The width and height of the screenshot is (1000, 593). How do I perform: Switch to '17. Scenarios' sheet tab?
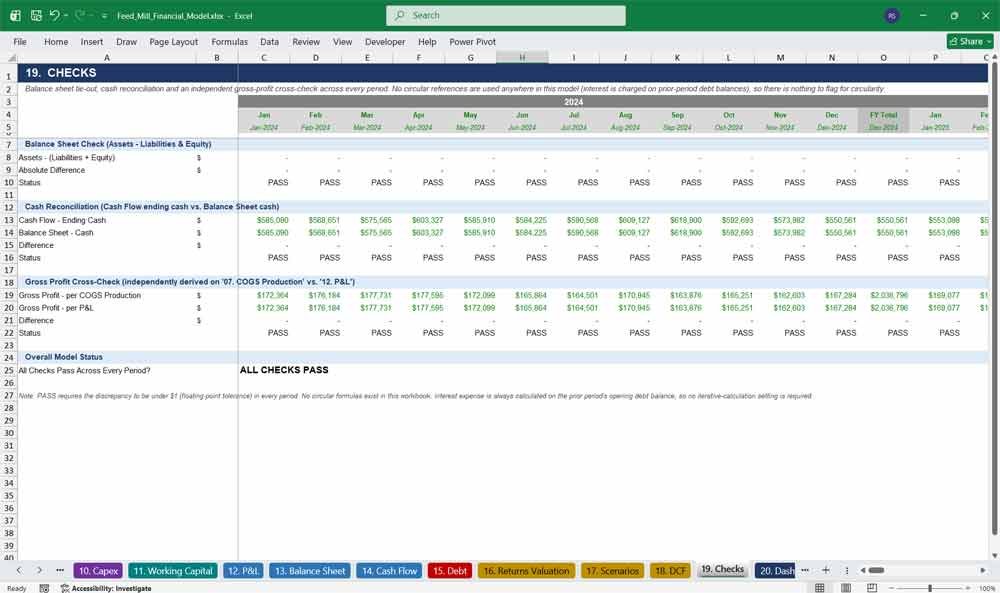tap(612, 571)
